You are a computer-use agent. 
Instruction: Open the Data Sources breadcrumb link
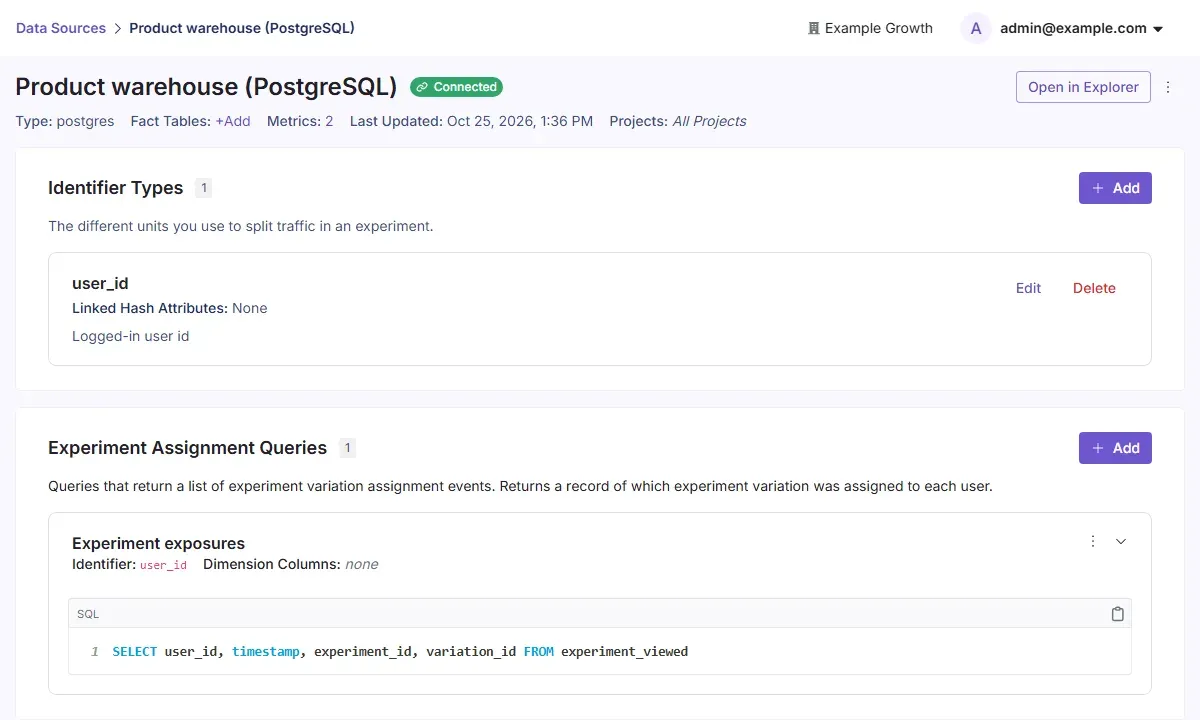pyautogui.click(x=61, y=28)
